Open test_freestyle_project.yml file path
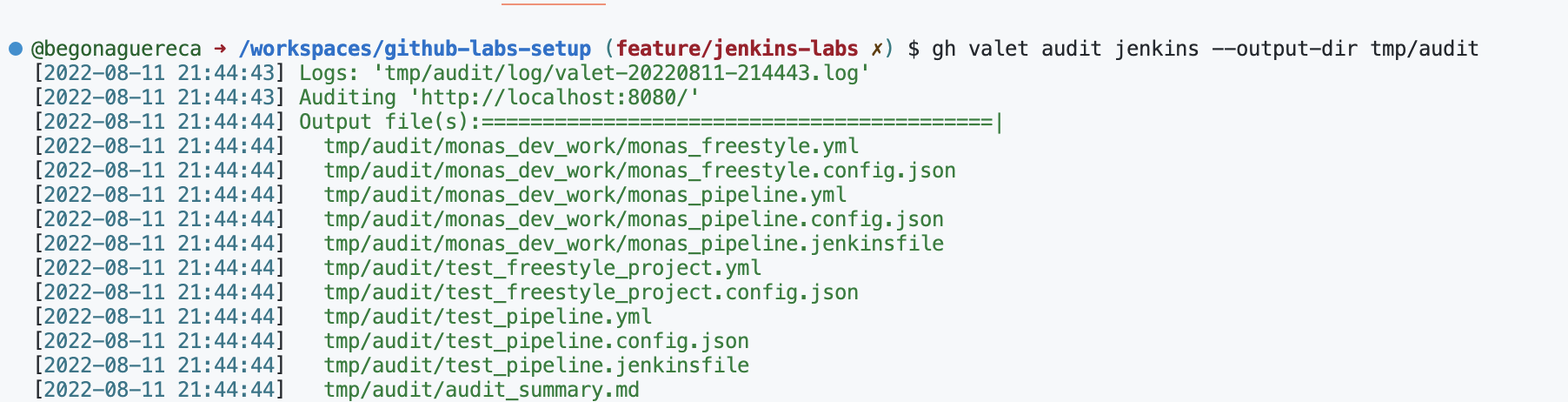The image size is (1568, 402). pos(542,268)
